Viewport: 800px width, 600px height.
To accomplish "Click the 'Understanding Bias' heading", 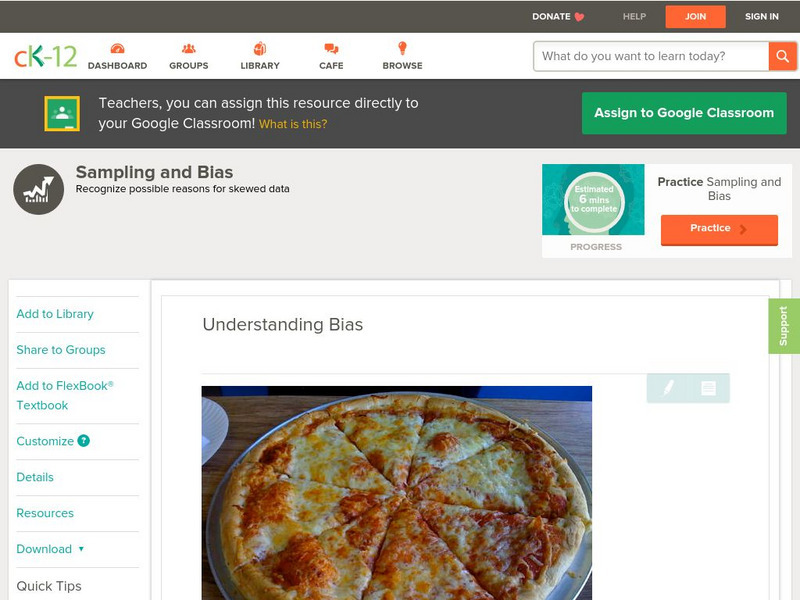I will 283,324.
